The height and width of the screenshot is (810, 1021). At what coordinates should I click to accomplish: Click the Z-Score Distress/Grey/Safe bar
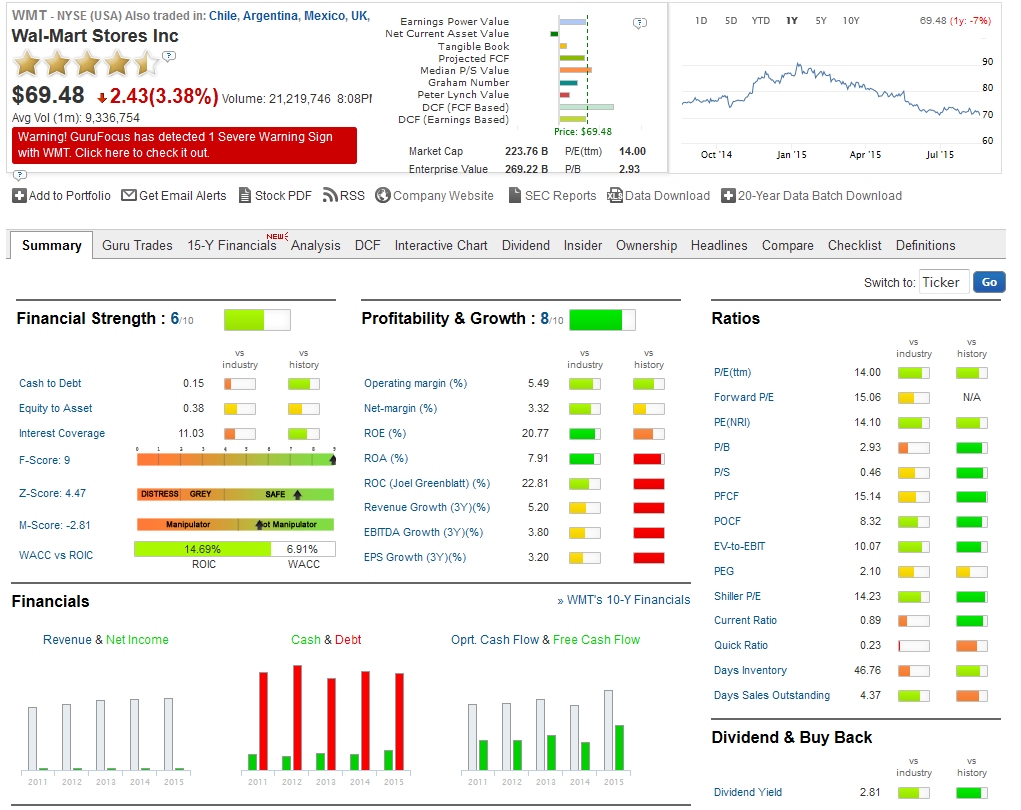click(x=235, y=494)
